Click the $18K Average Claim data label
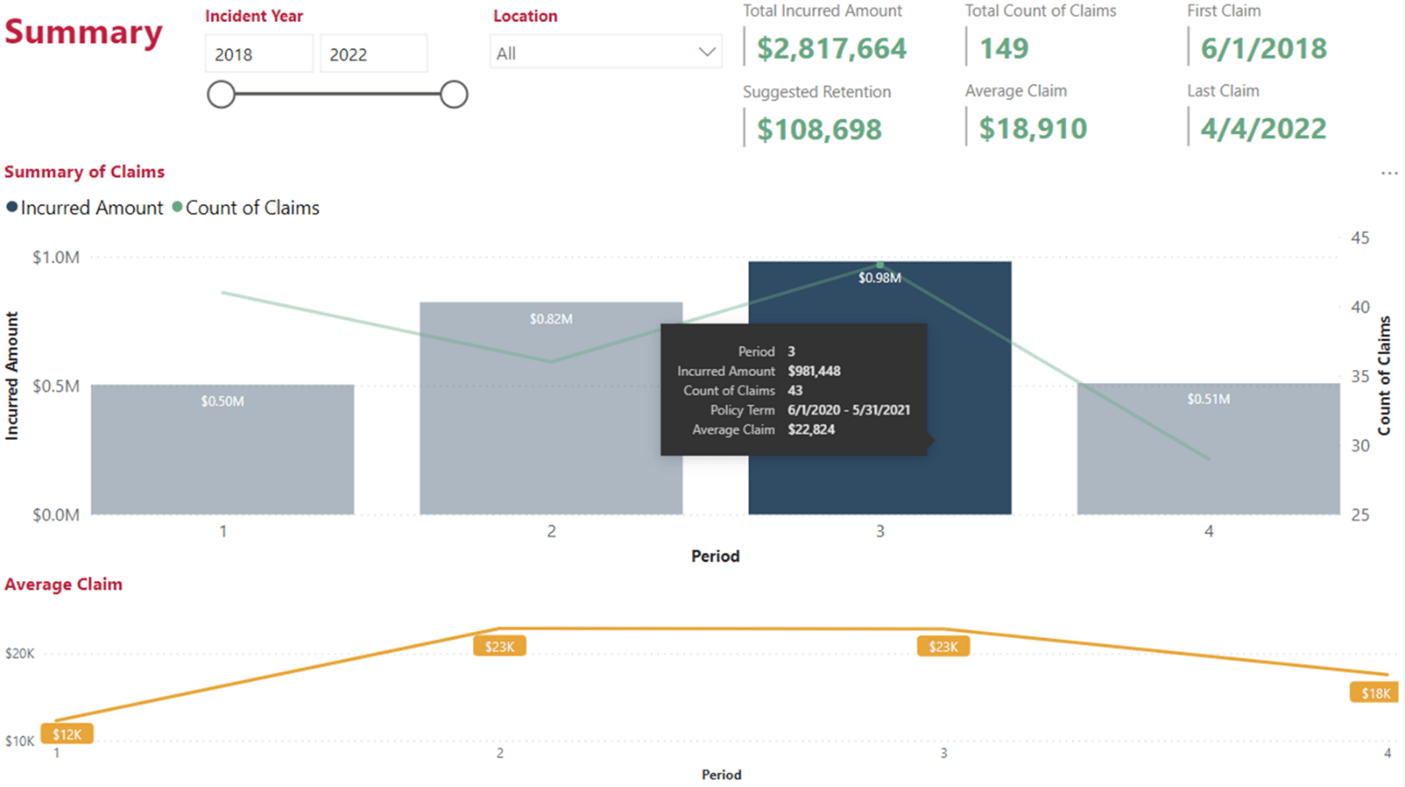 1375,693
